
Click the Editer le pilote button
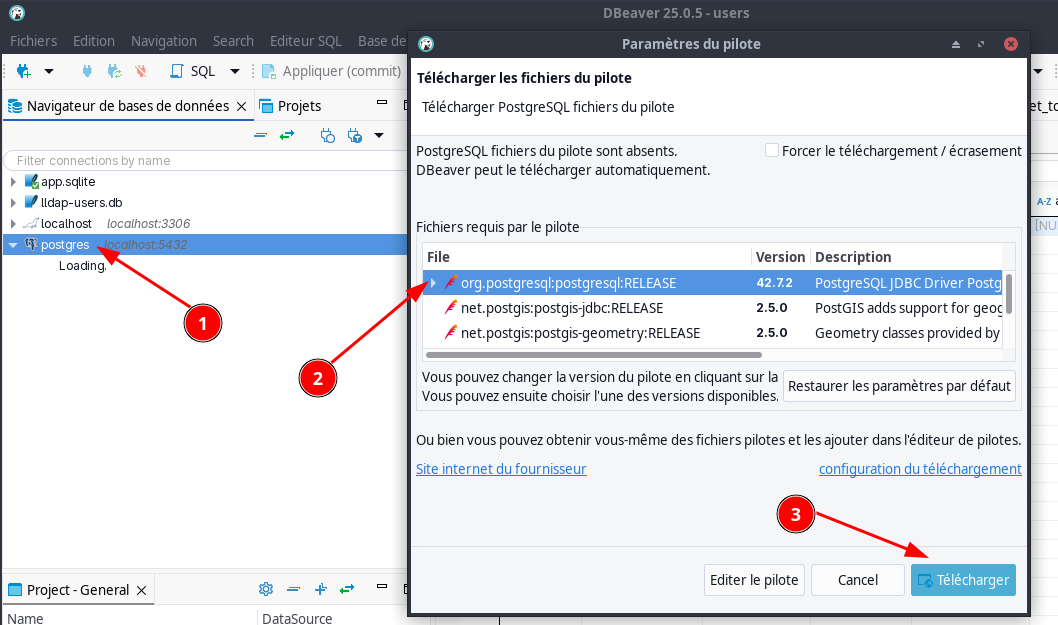pyautogui.click(x=754, y=580)
